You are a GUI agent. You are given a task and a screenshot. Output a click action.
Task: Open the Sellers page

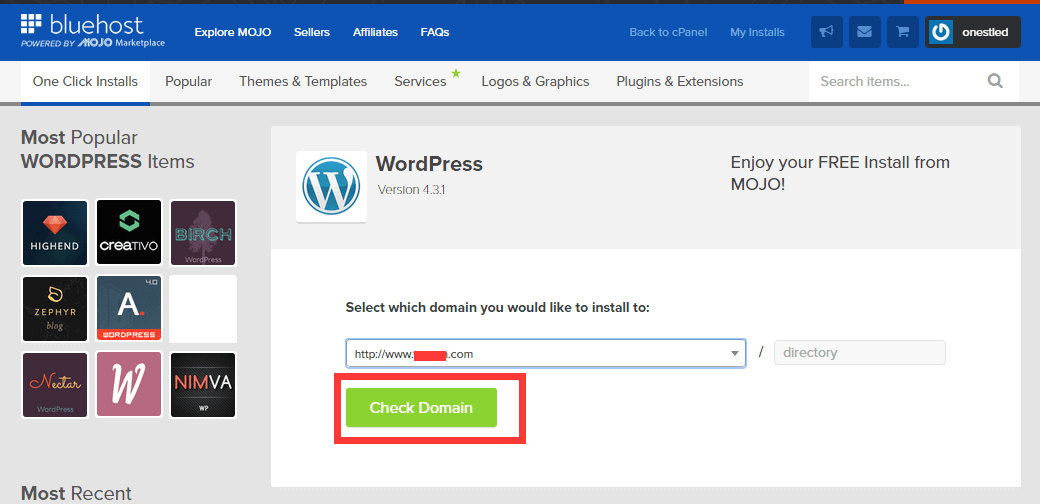tap(312, 32)
